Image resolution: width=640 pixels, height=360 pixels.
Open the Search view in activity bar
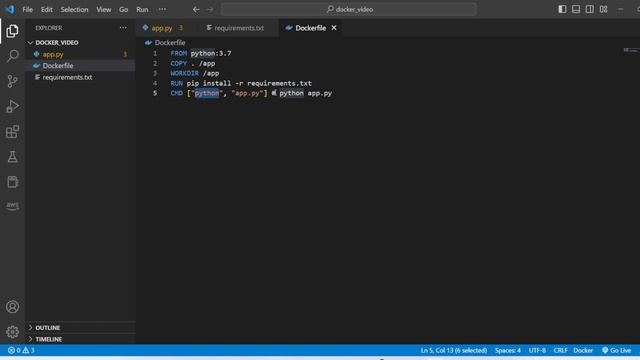click(x=12, y=56)
